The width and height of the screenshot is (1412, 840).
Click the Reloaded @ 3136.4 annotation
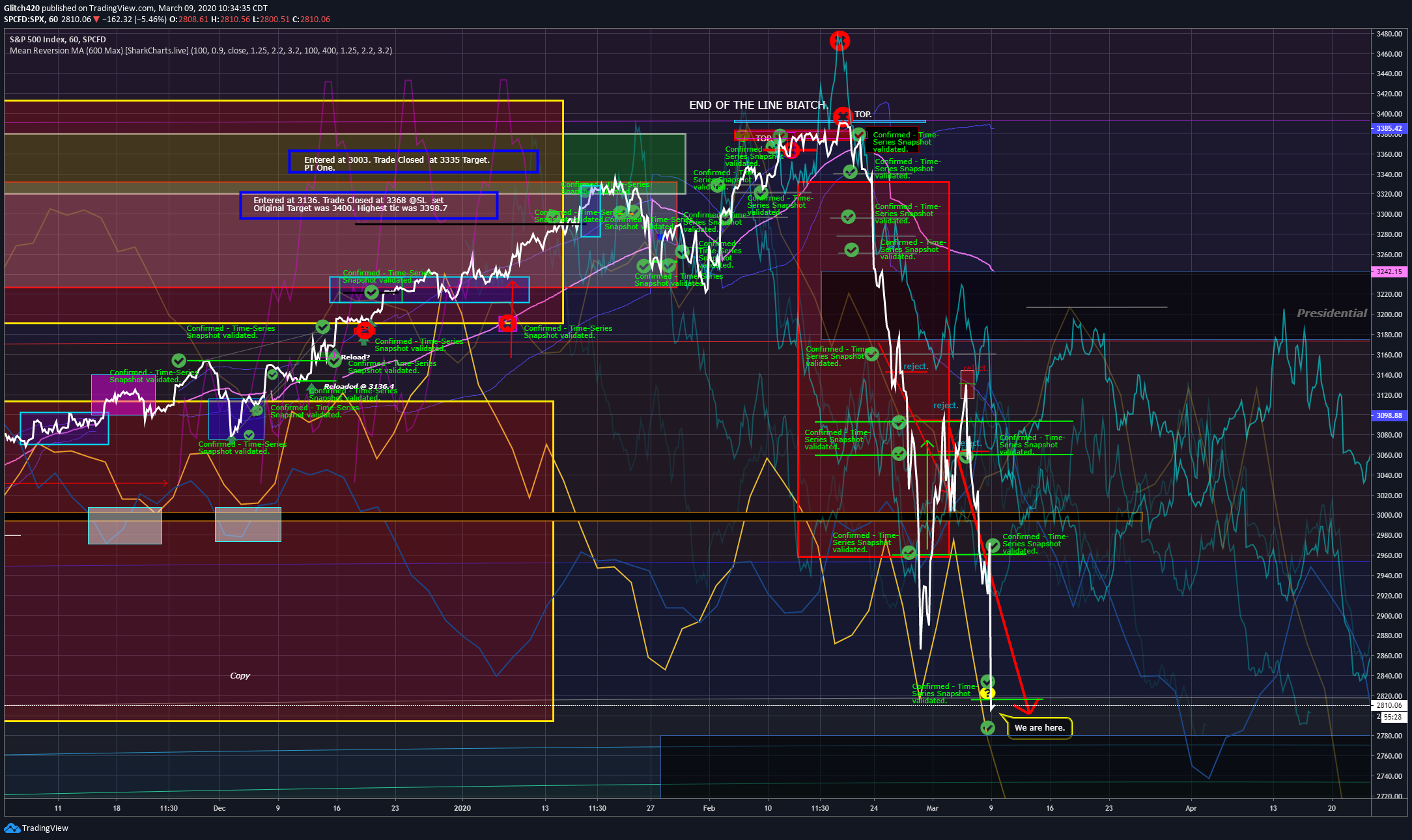point(359,386)
